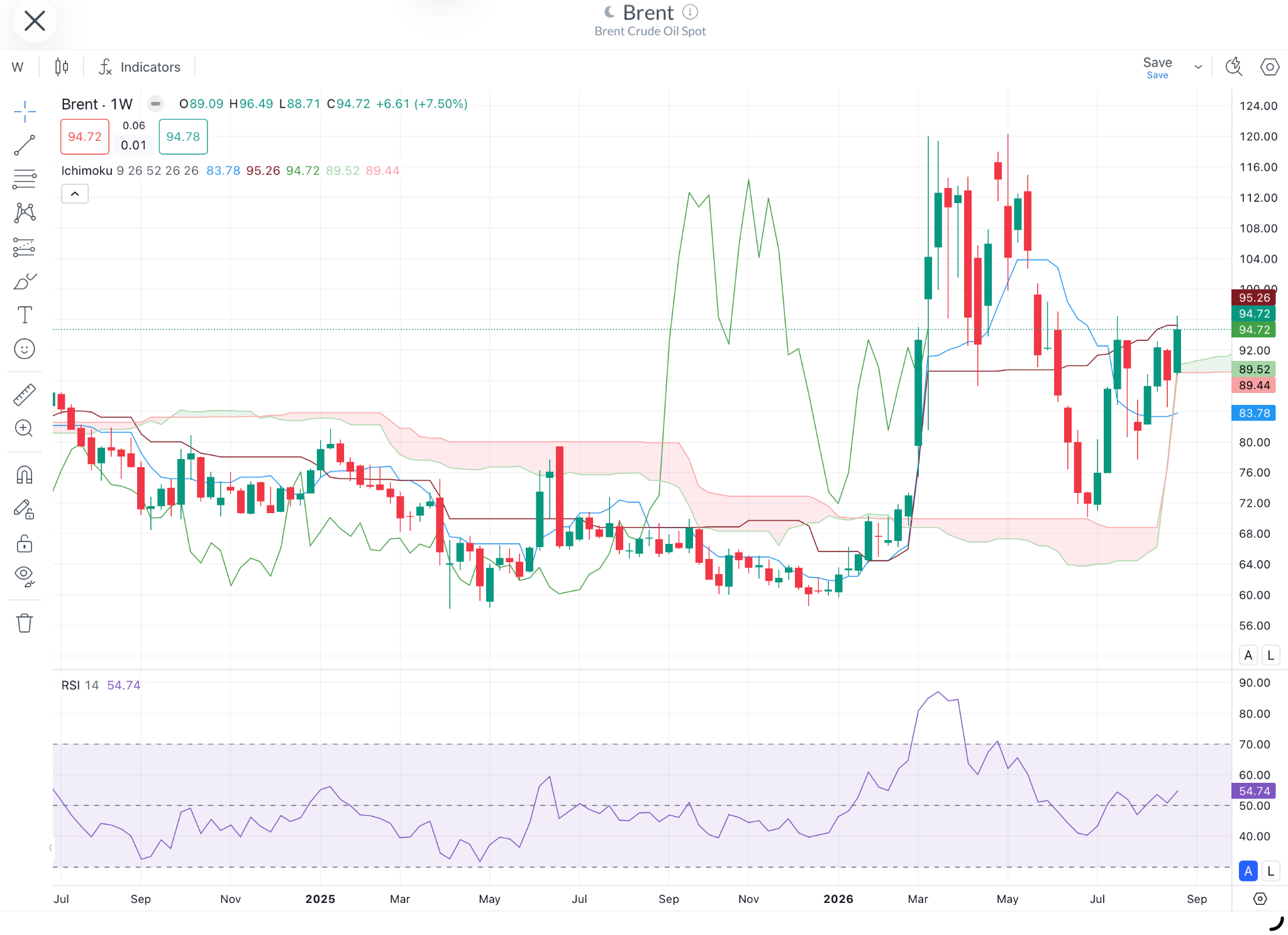Screen dimensions: 1288x935
Task: Open the Brent symbol info icon
Action: (x=690, y=12)
